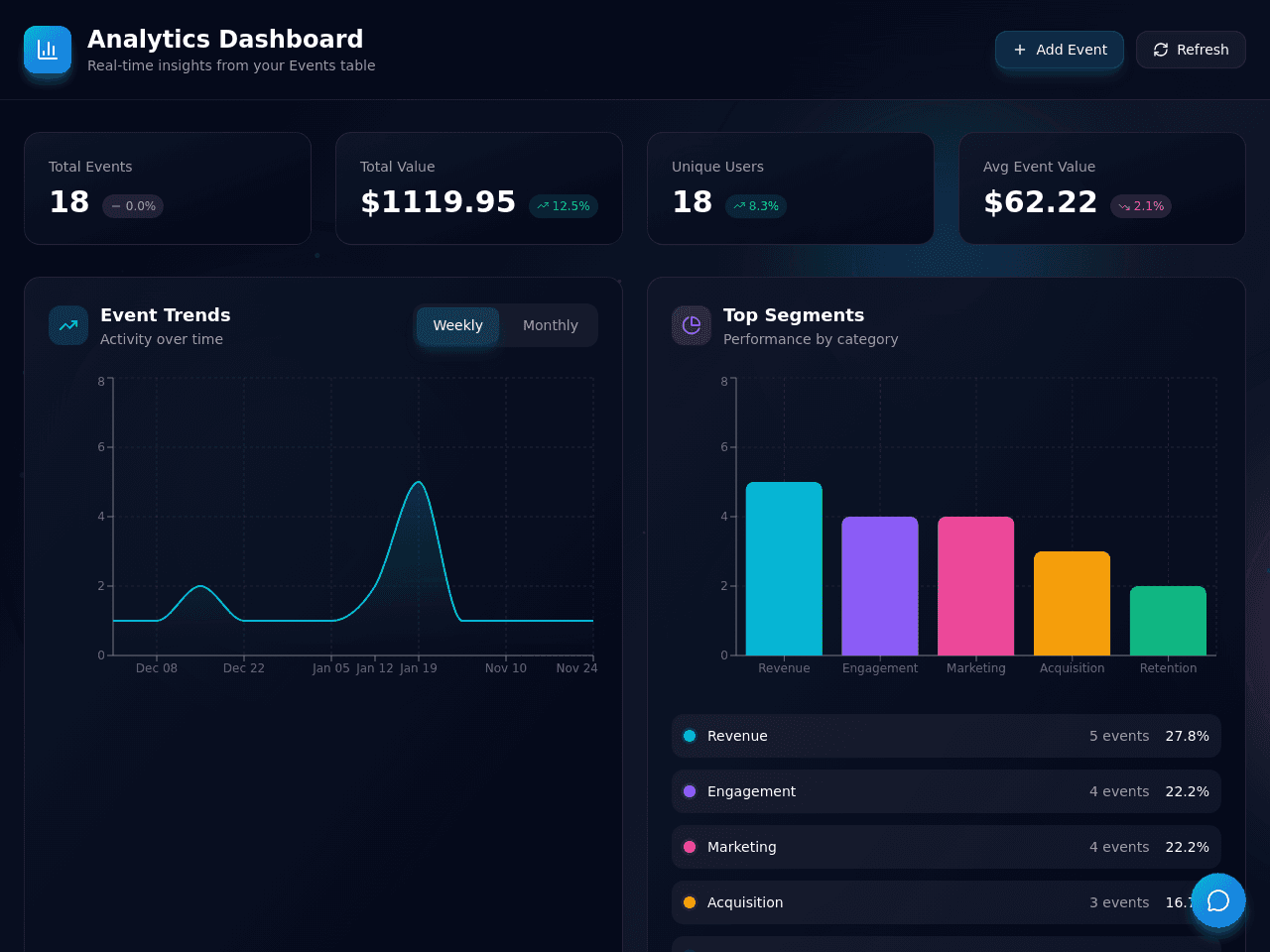This screenshot has height=952, width=1270.
Task: Select the Acquisition segment list row
Action: pyautogui.click(x=947, y=902)
